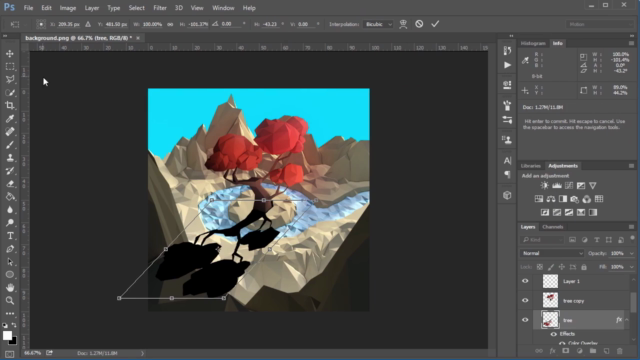Toggle lock all padlock icon
The width and height of the screenshot is (640, 360).
click(x=584, y=267)
